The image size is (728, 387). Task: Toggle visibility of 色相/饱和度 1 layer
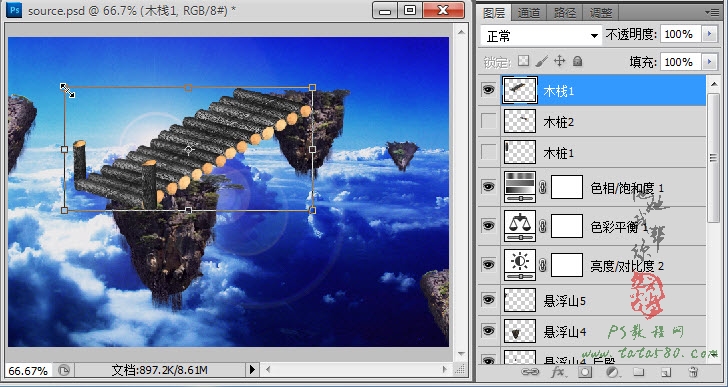pyautogui.click(x=488, y=187)
